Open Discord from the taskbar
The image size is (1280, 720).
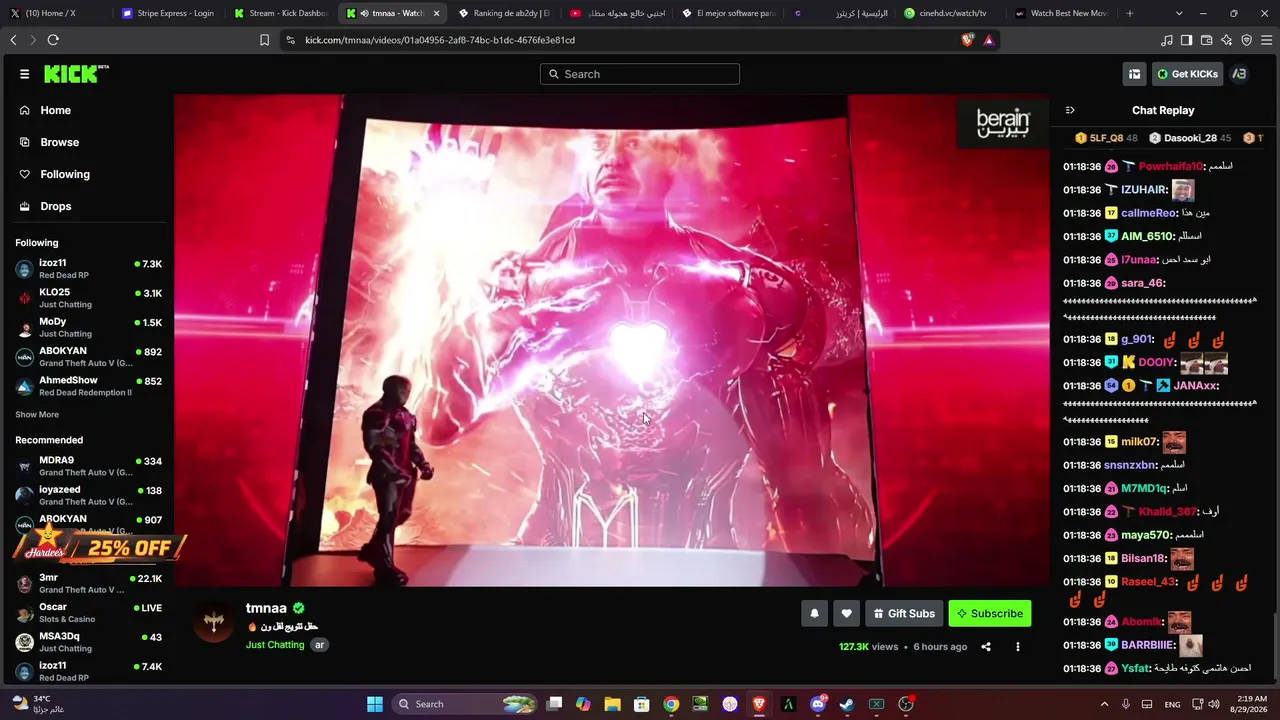tap(818, 704)
